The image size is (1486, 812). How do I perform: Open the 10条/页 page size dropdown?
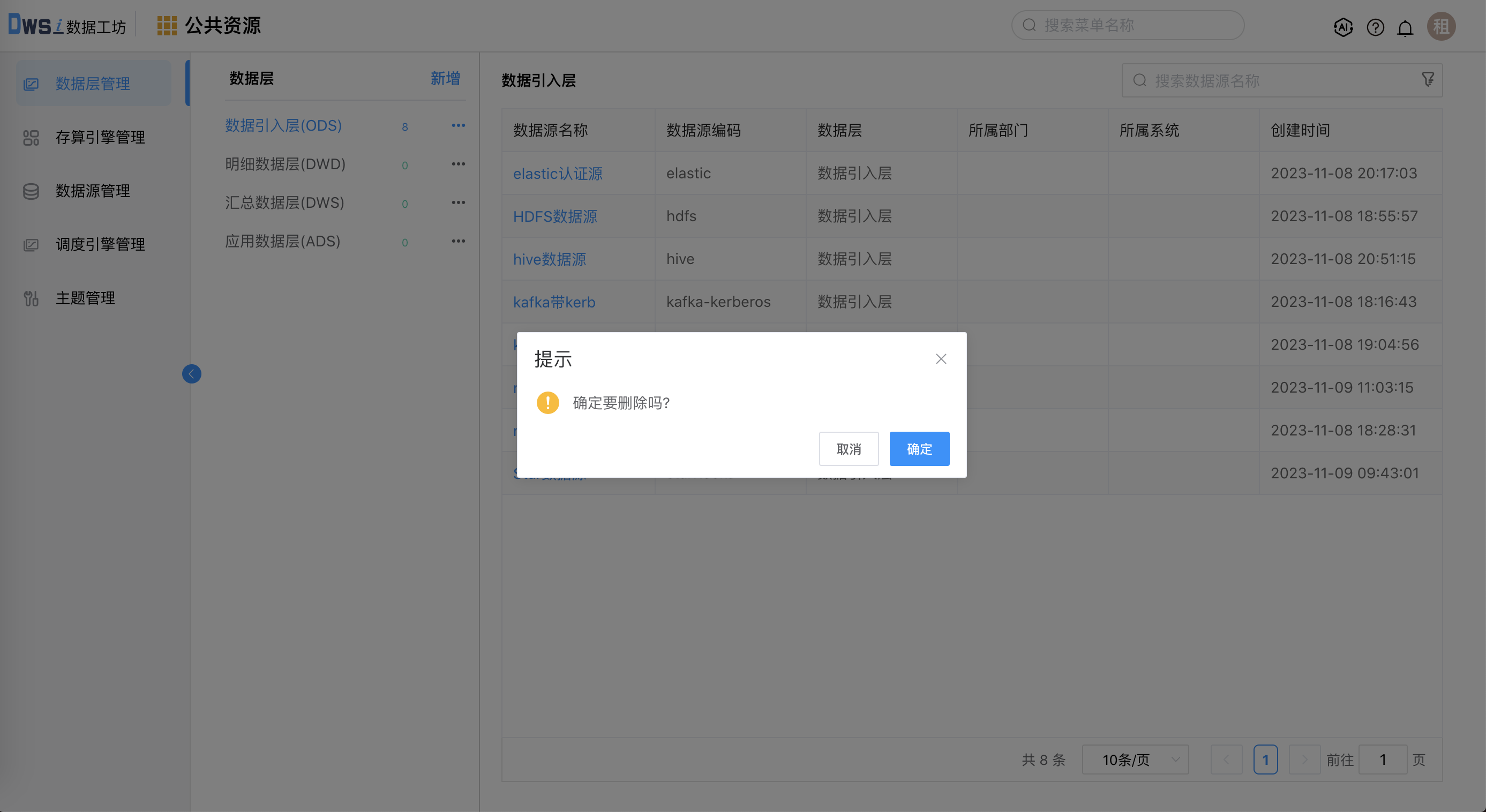tap(1135, 760)
